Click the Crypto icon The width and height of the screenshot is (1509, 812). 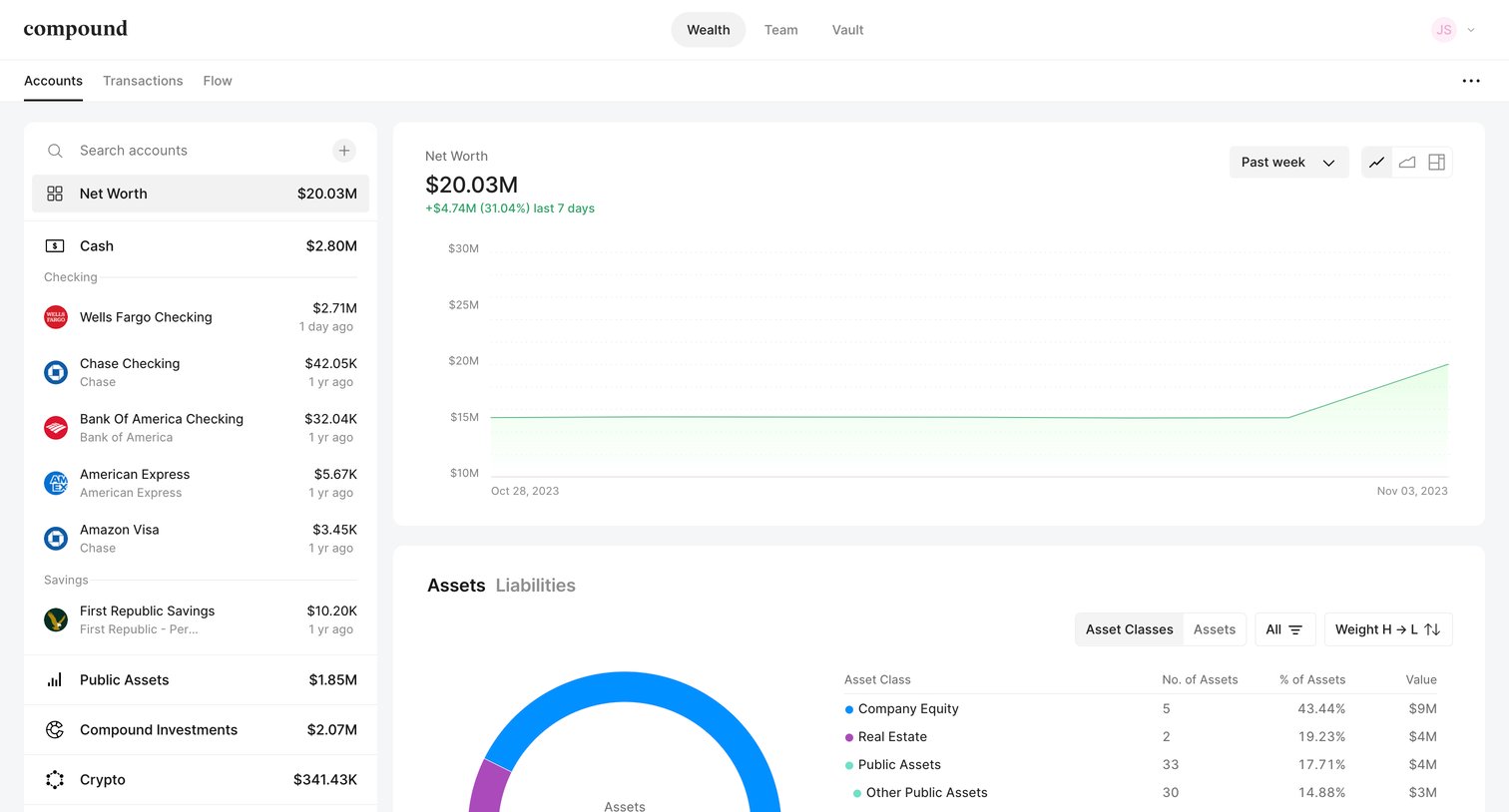point(55,780)
